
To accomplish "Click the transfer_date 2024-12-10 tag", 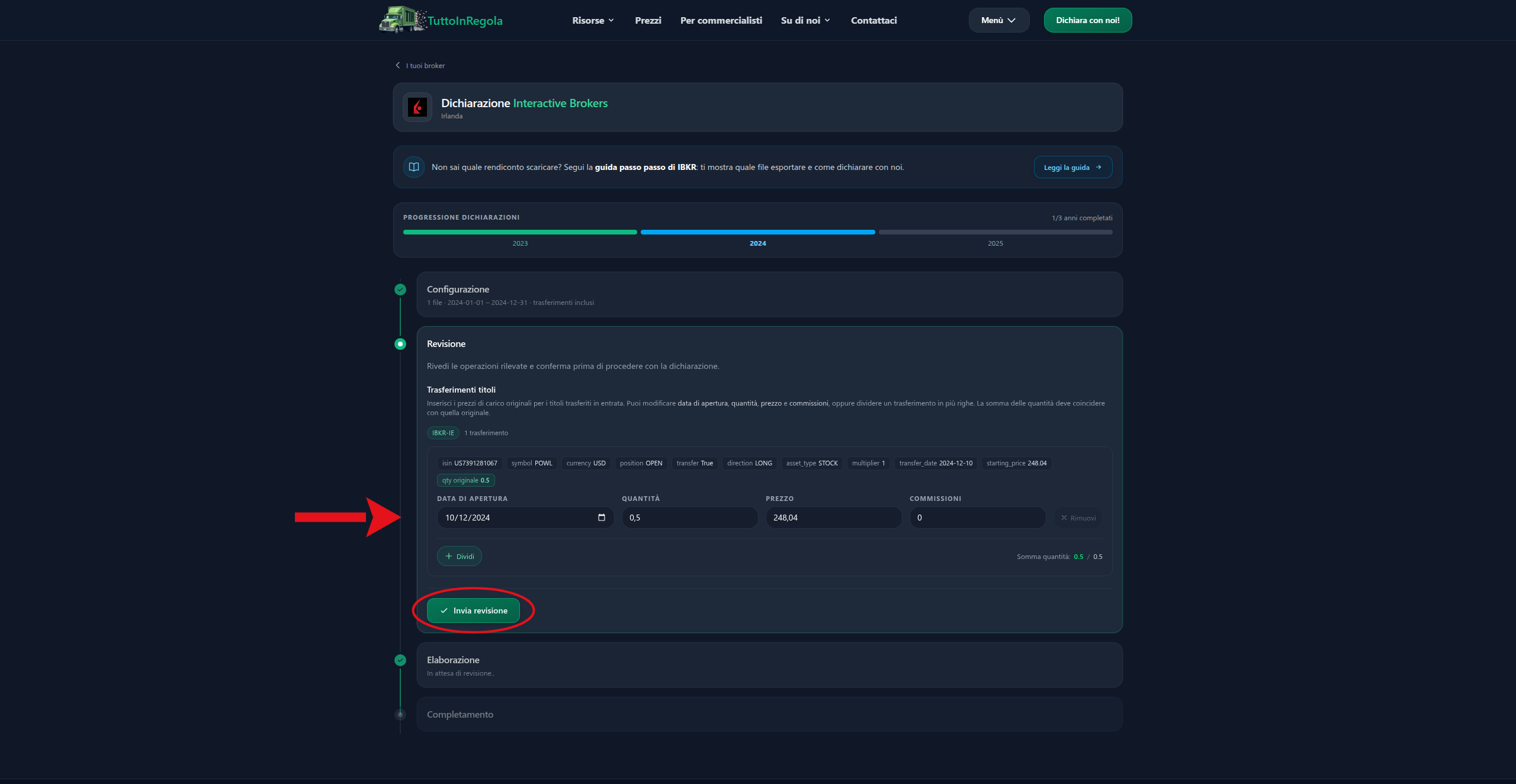I will (x=936, y=463).
